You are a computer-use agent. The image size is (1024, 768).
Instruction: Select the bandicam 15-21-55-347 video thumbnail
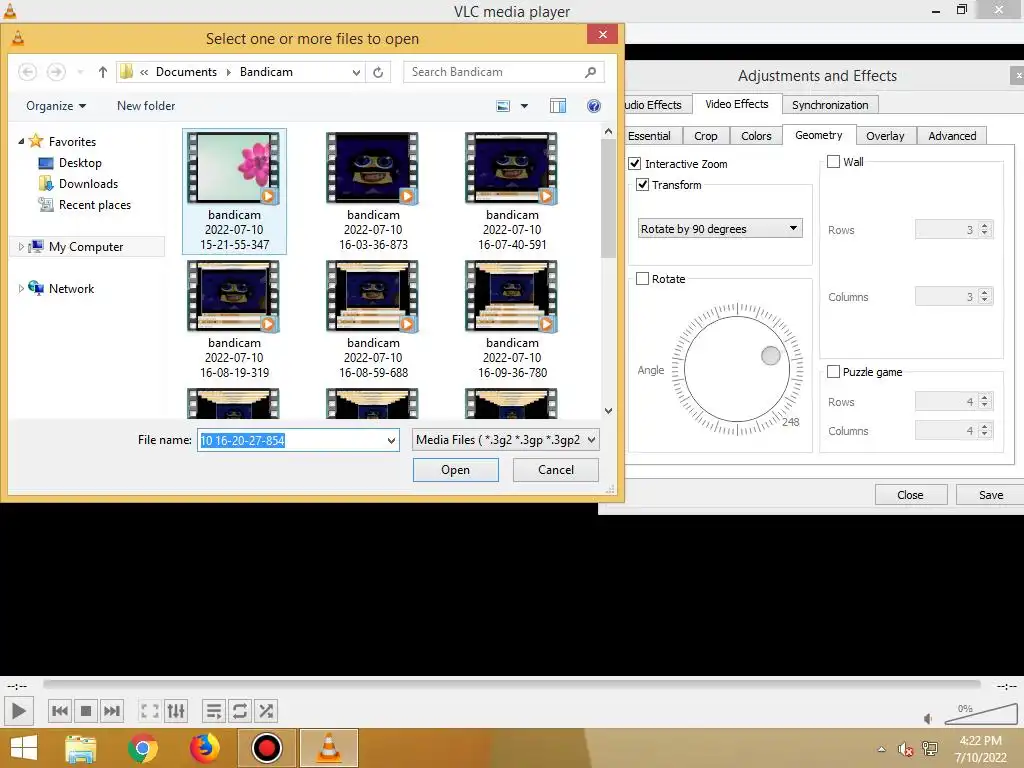(x=234, y=191)
